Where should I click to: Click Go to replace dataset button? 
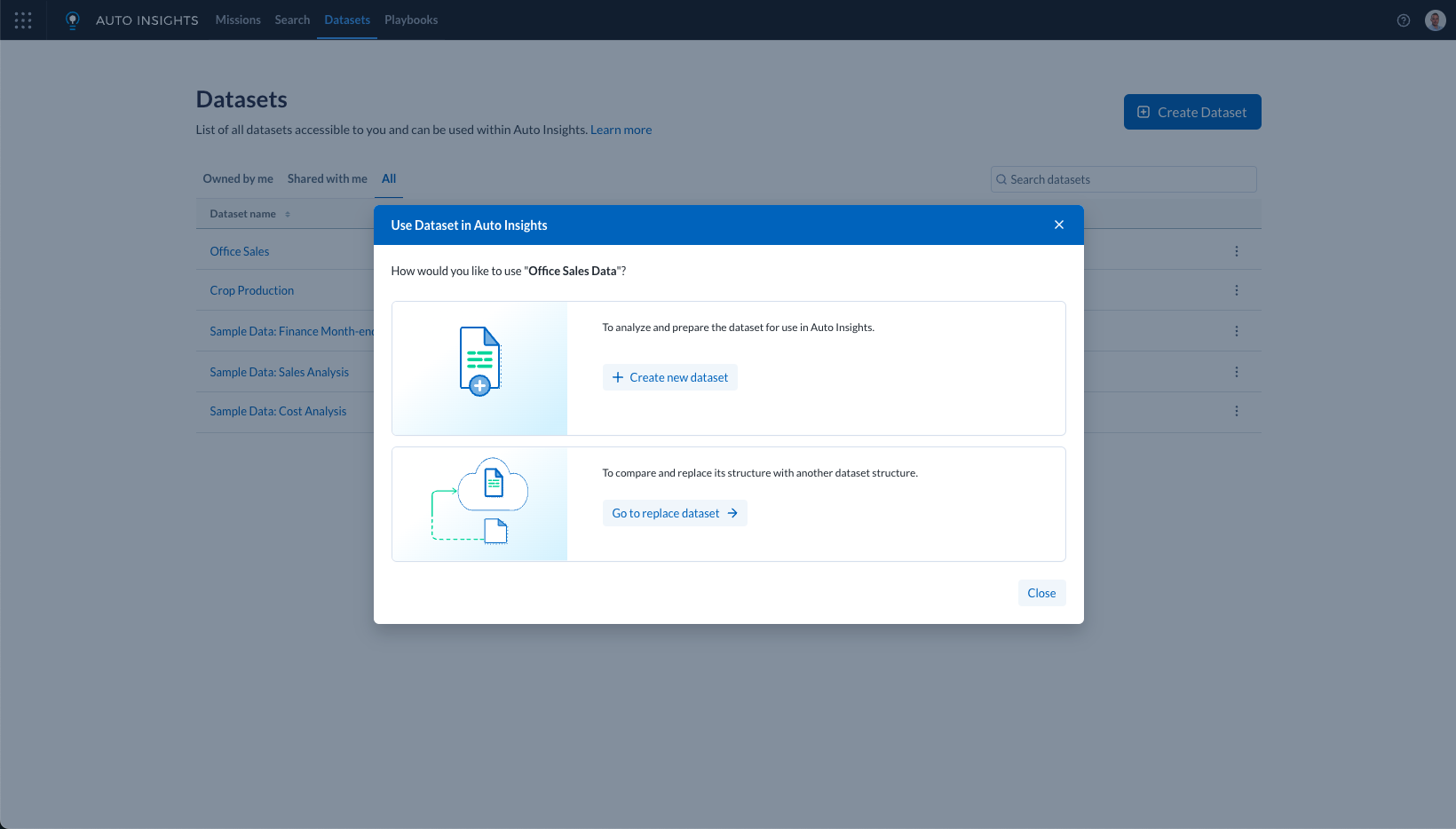[675, 513]
